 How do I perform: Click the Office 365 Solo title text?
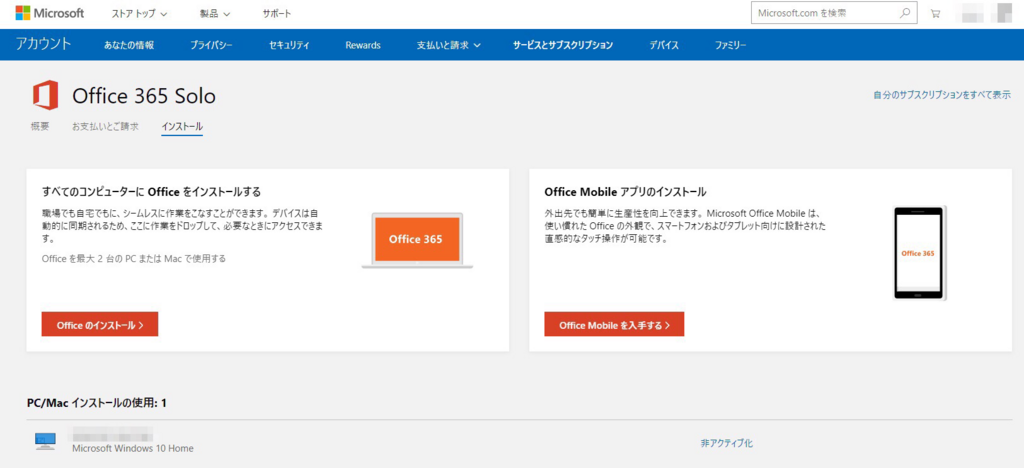click(144, 97)
